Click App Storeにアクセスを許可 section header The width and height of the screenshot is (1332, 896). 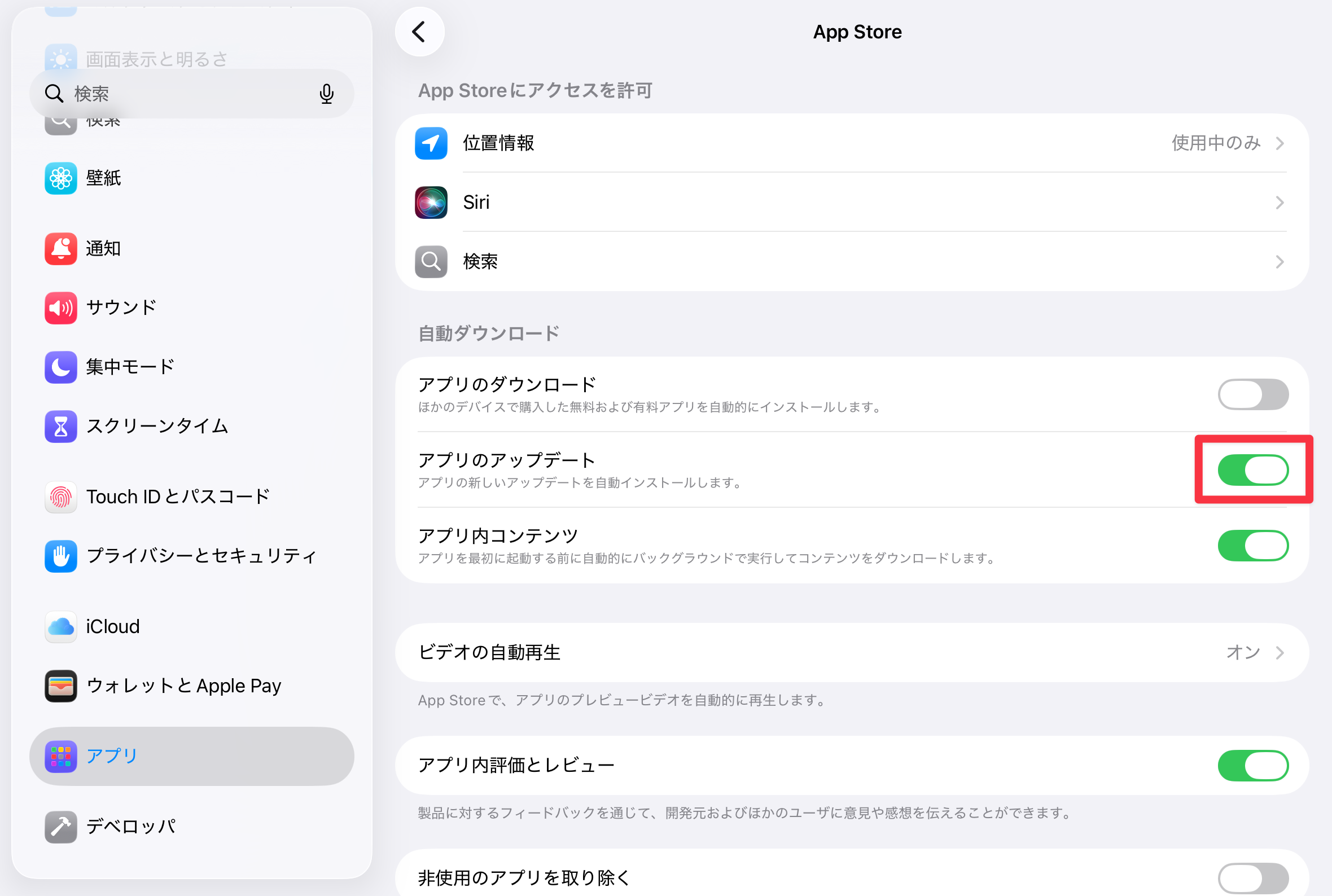click(x=536, y=91)
